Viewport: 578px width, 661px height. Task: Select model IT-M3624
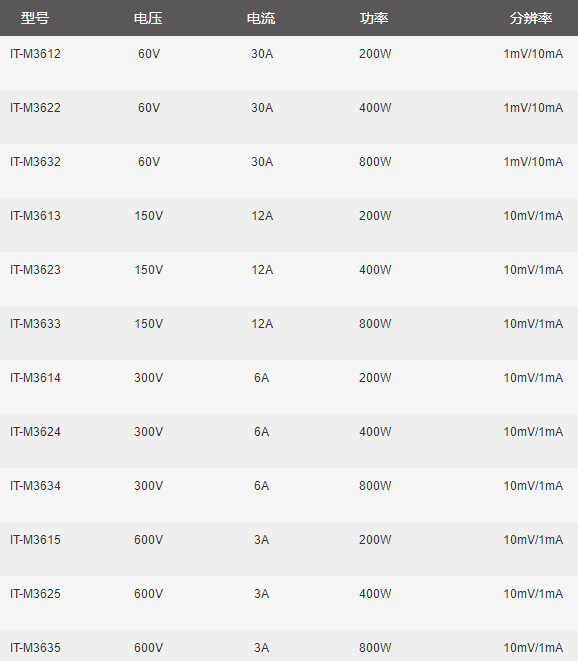[35, 432]
